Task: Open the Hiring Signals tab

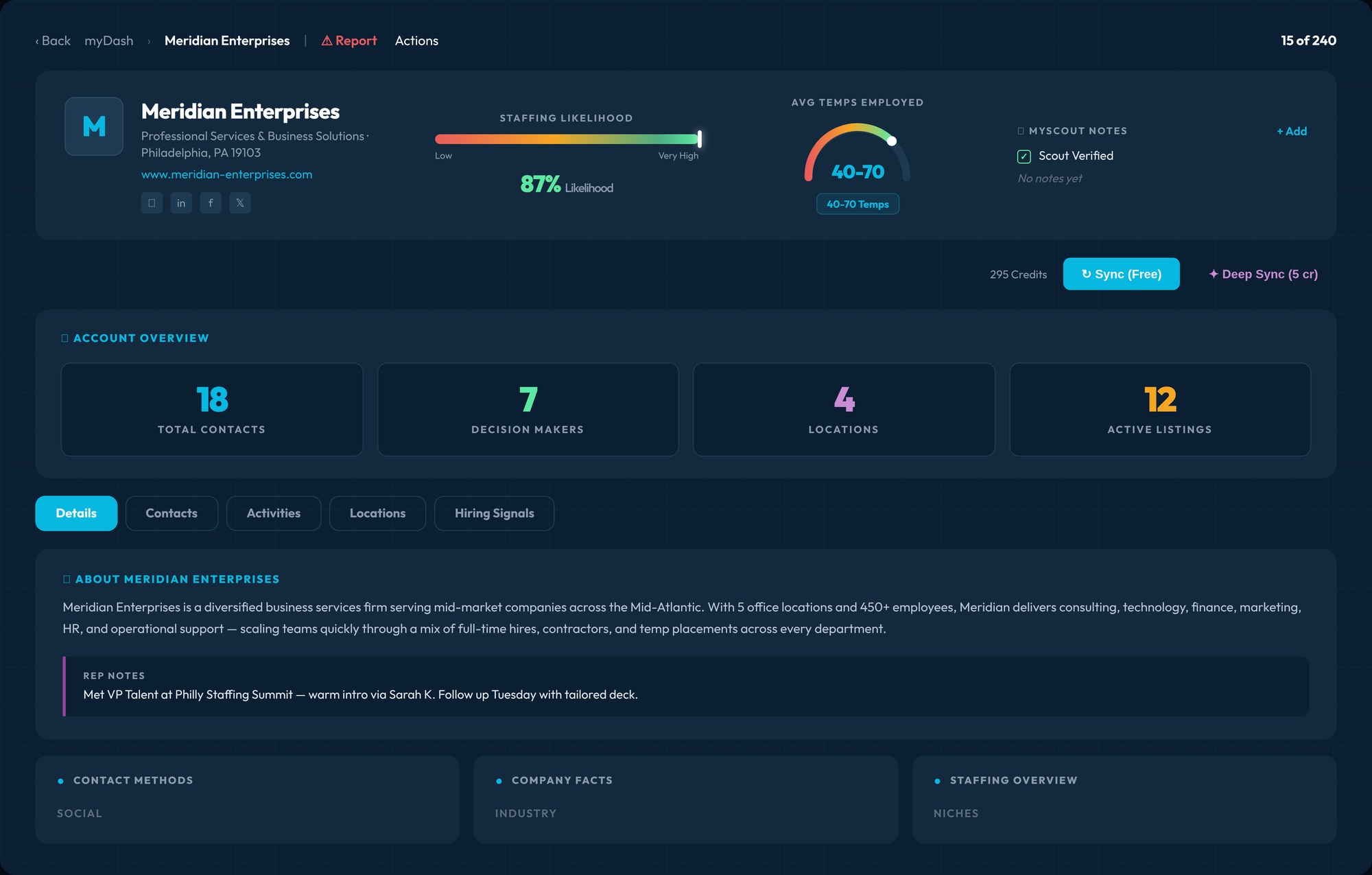Action: click(x=494, y=513)
